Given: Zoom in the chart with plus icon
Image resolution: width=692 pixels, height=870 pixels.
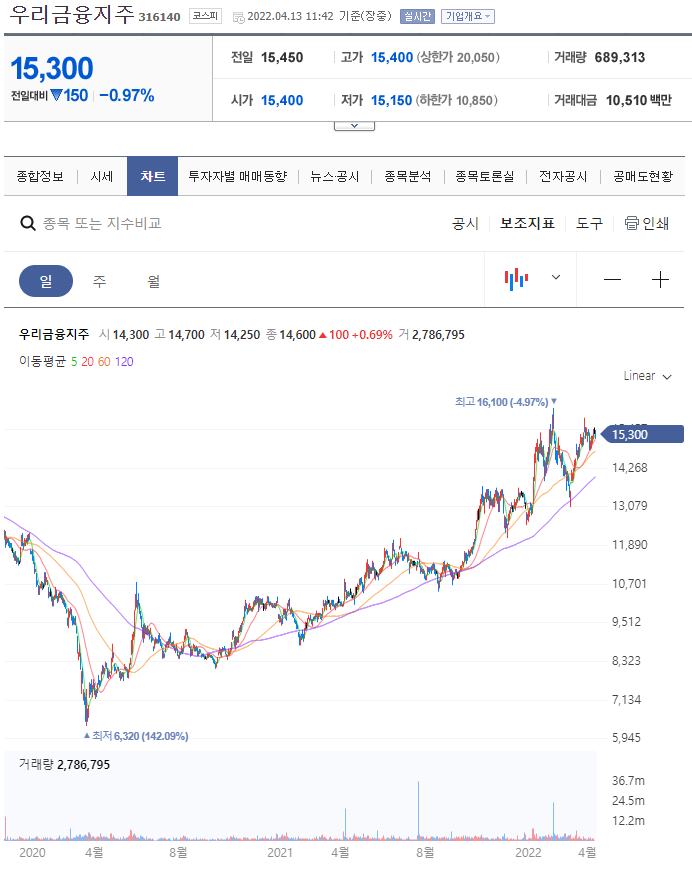Looking at the screenshot, I should point(660,279).
